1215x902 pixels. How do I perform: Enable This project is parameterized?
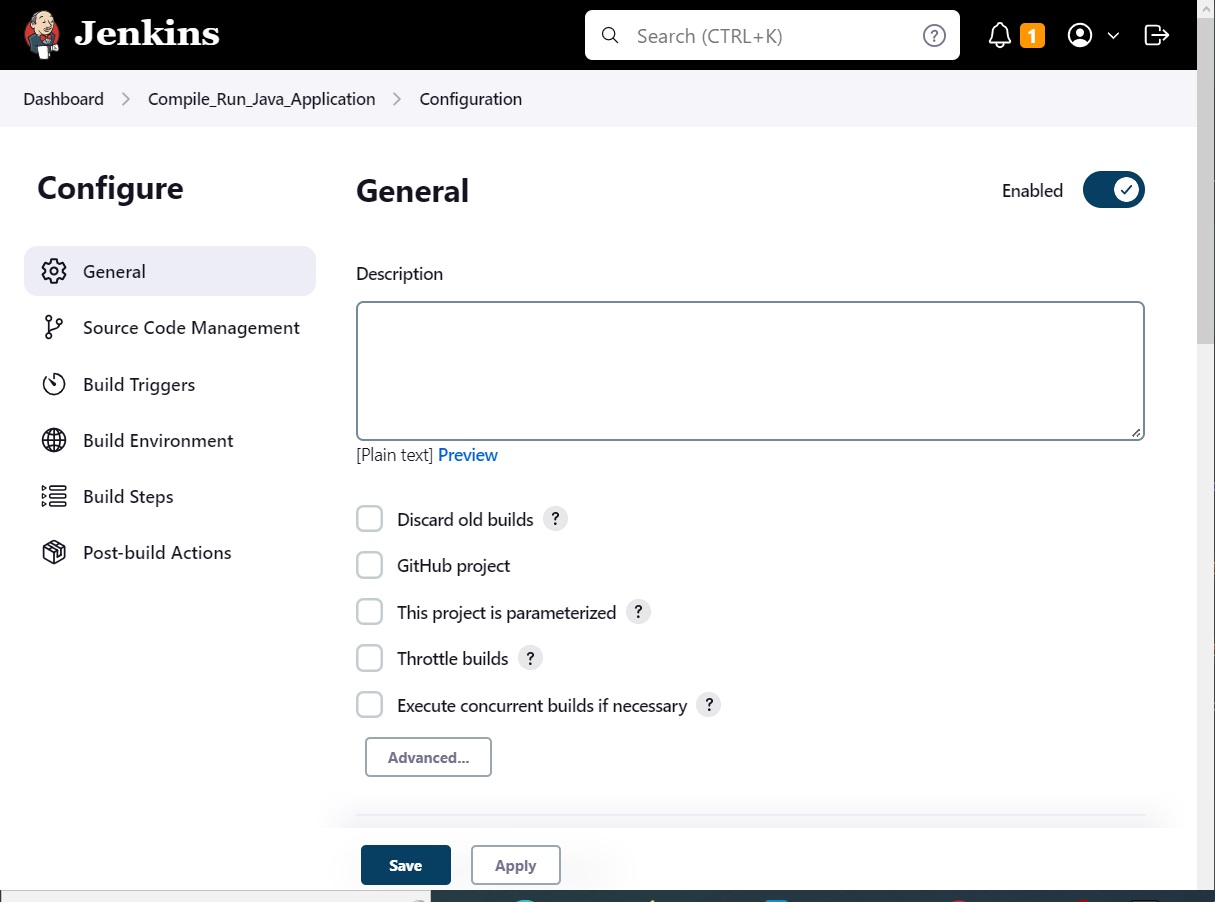coord(370,612)
